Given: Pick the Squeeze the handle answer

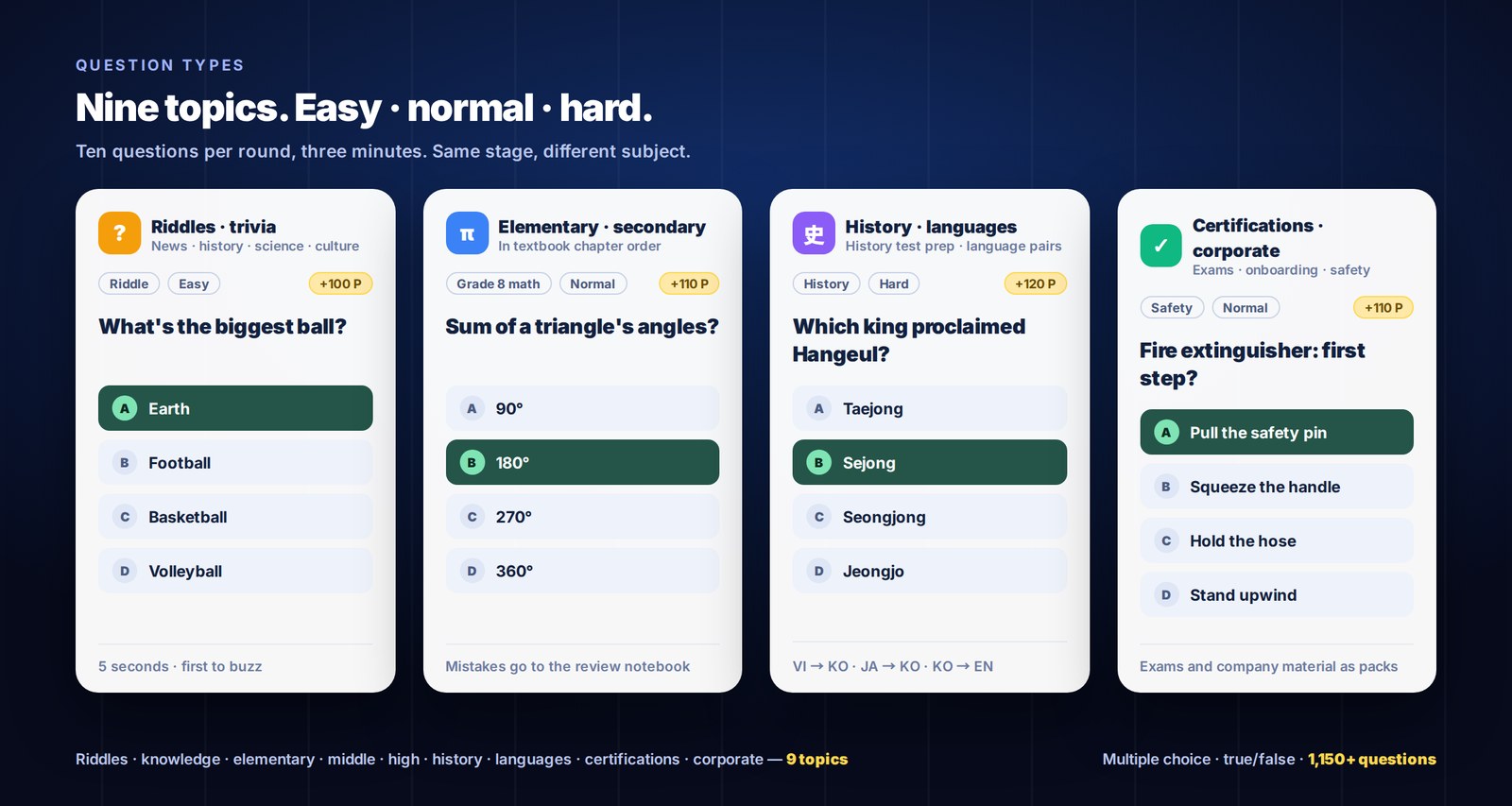Looking at the screenshot, I should 1277,487.
